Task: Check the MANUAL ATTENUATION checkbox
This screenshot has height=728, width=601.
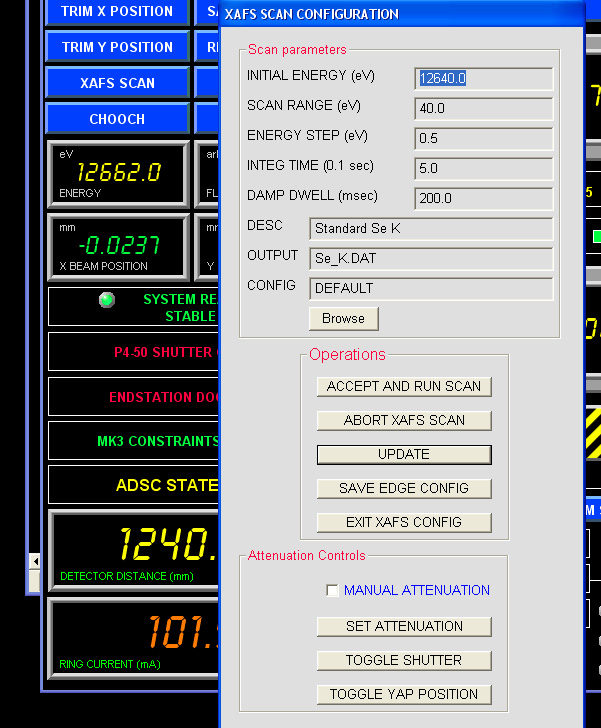Action: pos(332,591)
